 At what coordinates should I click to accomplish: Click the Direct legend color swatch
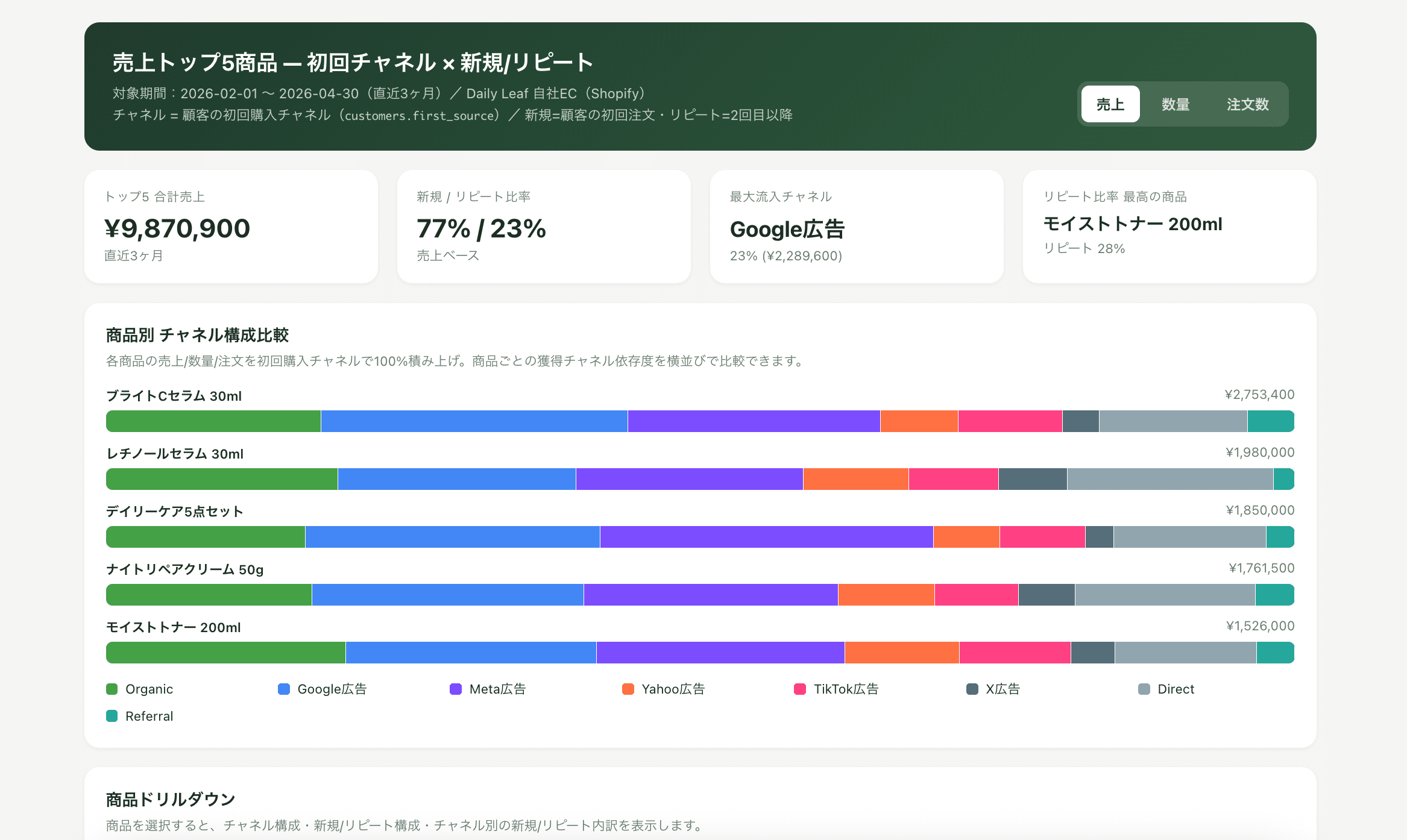1144,689
